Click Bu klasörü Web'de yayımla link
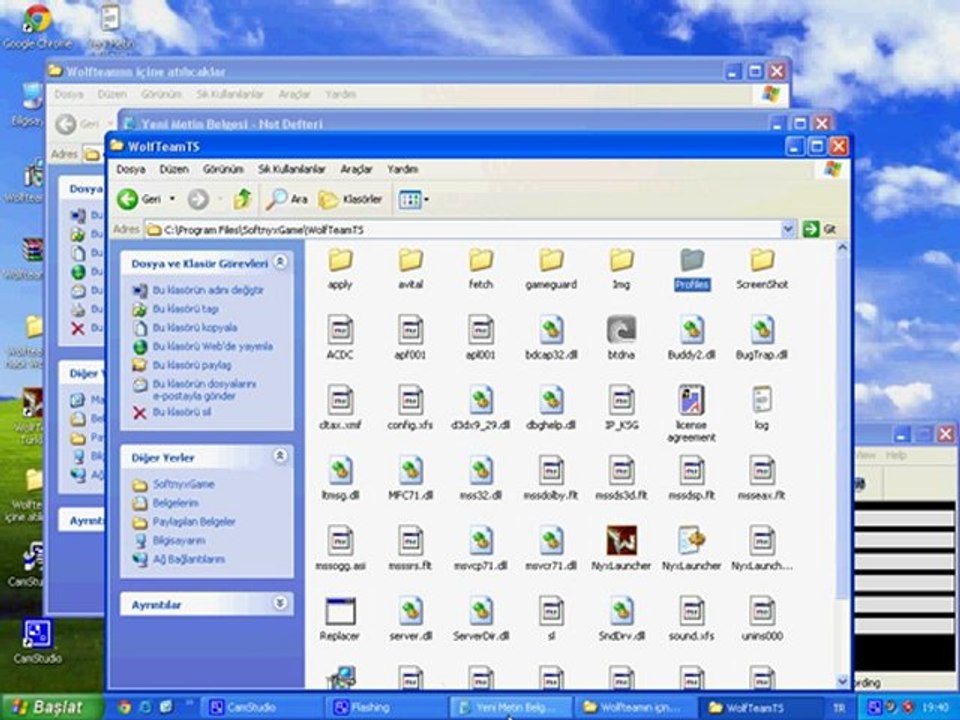The width and height of the screenshot is (960, 720). point(212,347)
